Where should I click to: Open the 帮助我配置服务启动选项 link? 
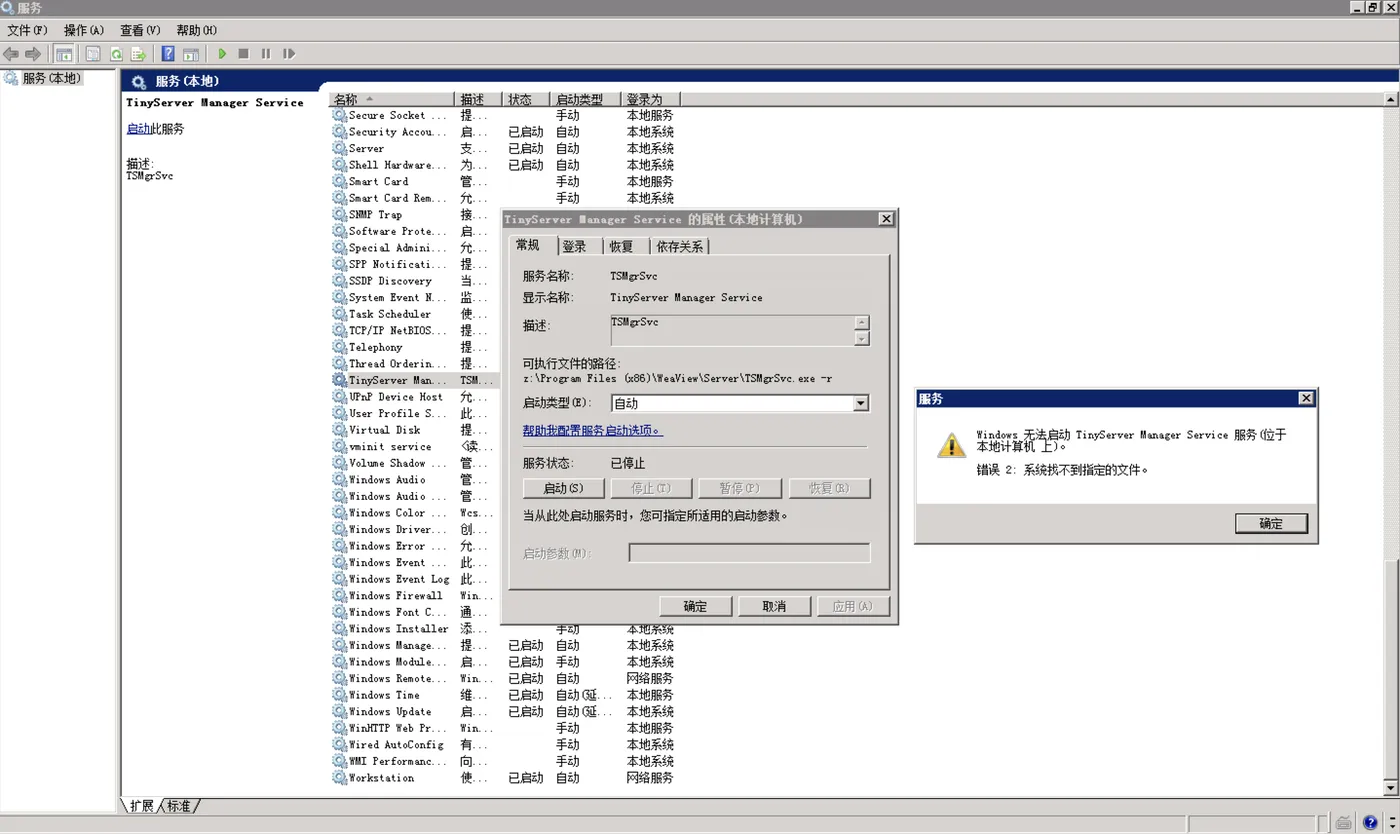[x=592, y=431]
